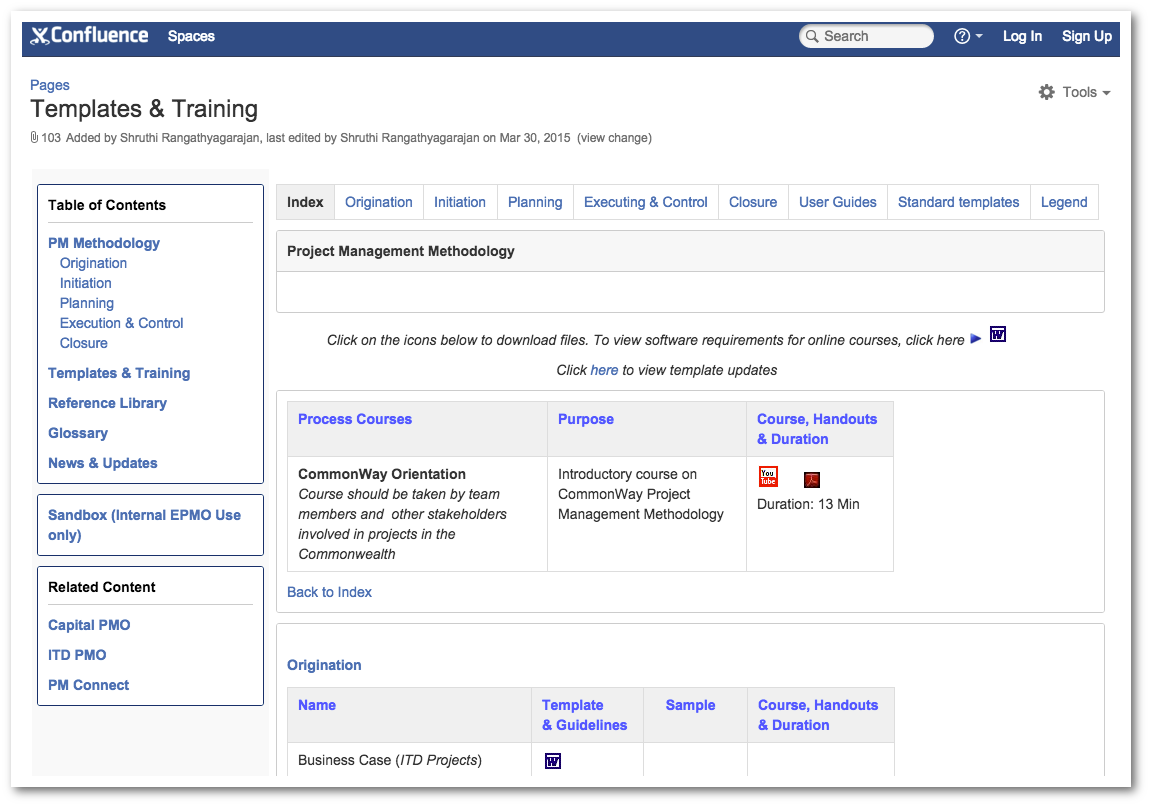This screenshot has height=806, width=1150.
Task: Open the Tools dropdown menu
Action: click(1074, 92)
